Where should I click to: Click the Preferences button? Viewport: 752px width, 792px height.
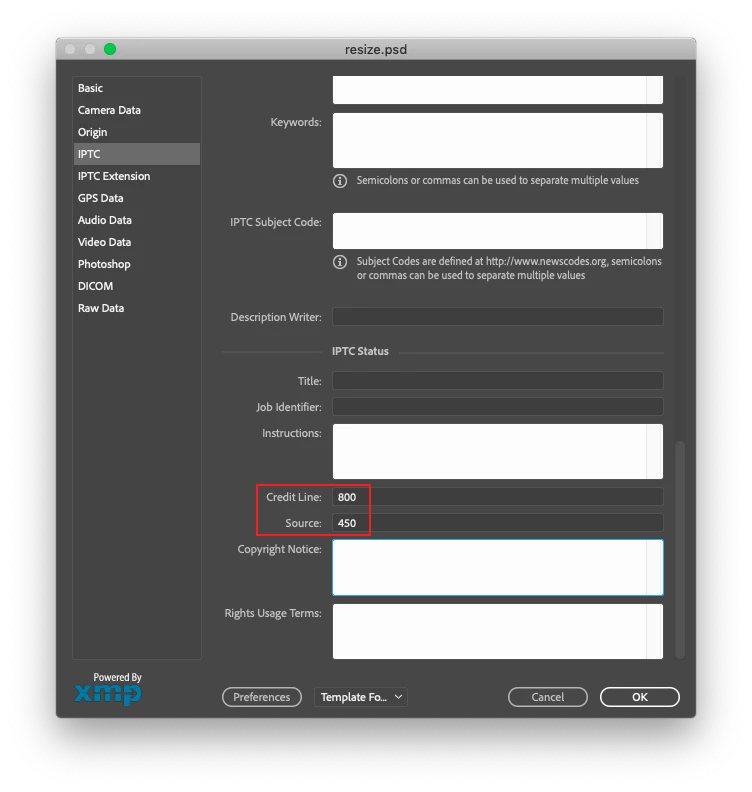(x=262, y=697)
